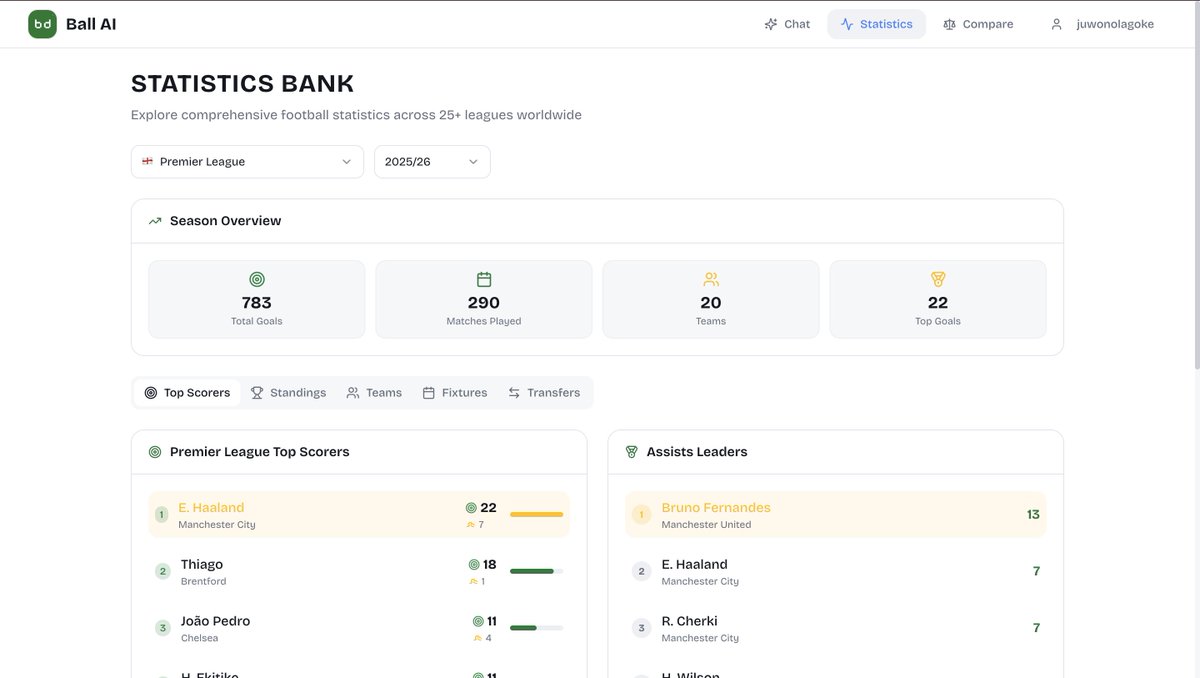Click the 783 Total Goals card
The image size is (1200, 678).
pyautogui.click(x=257, y=299)
